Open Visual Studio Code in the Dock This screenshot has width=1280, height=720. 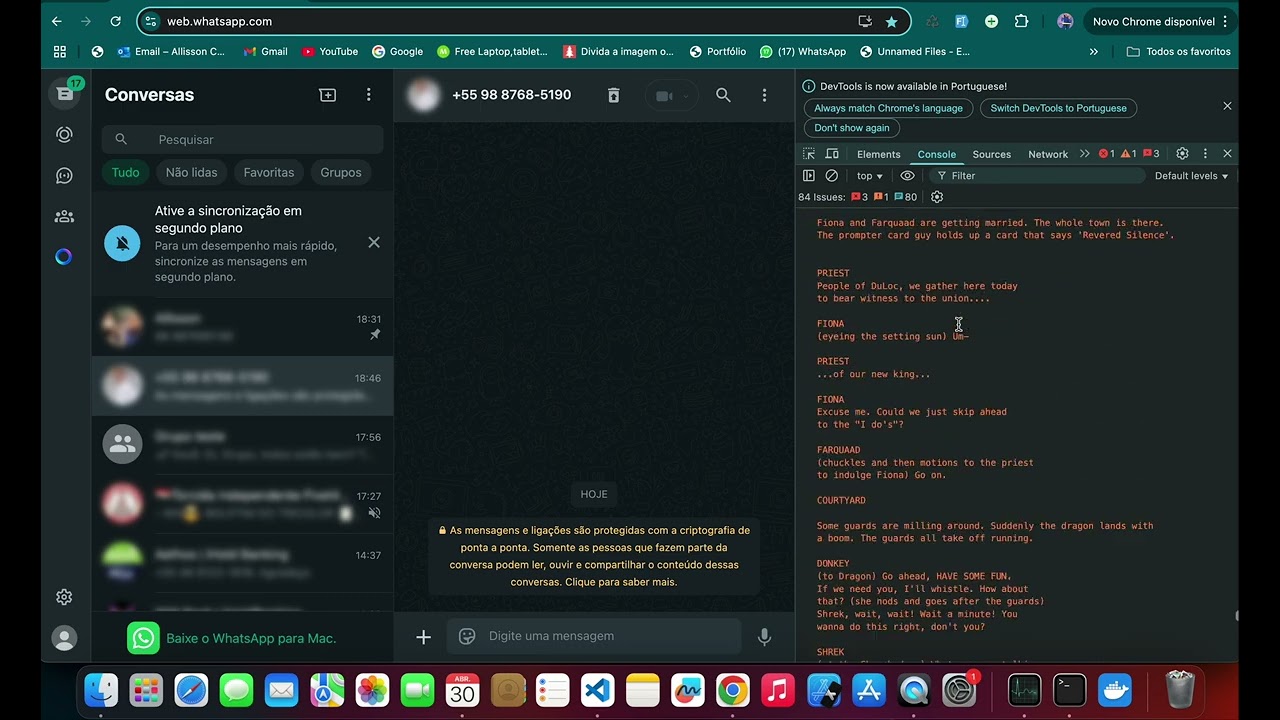pyautogui.click(x=597, y=690)
